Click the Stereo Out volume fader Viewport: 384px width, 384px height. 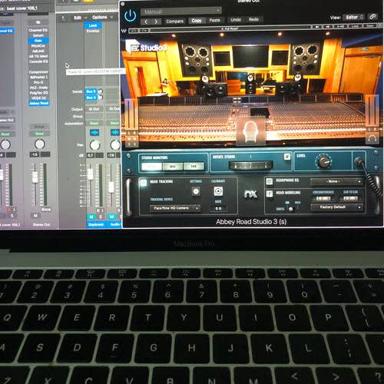point(35,177)
